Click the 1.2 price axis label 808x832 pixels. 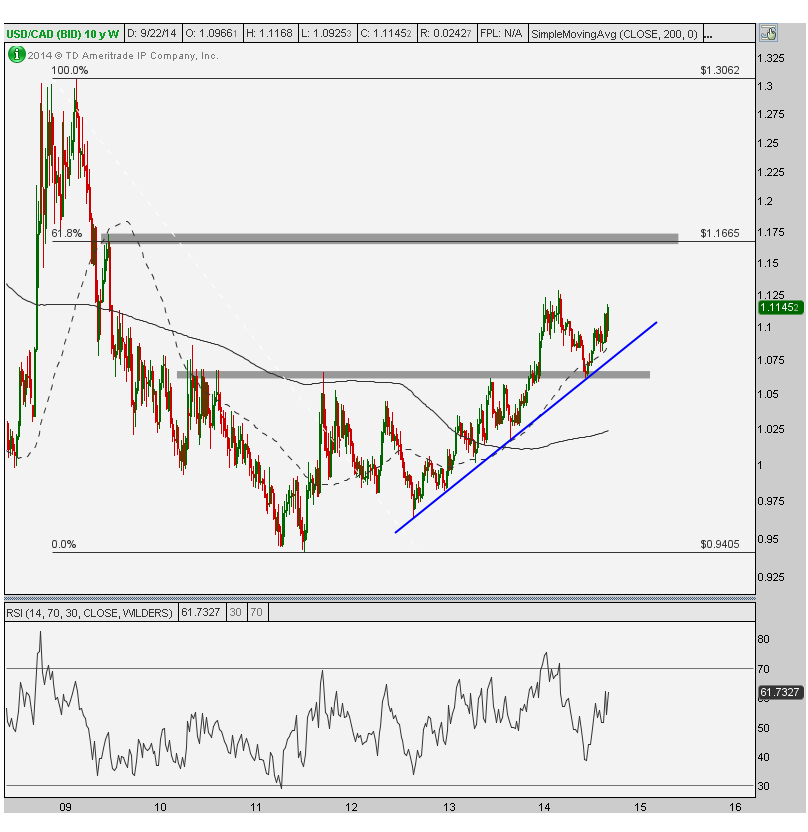point(765,202)
